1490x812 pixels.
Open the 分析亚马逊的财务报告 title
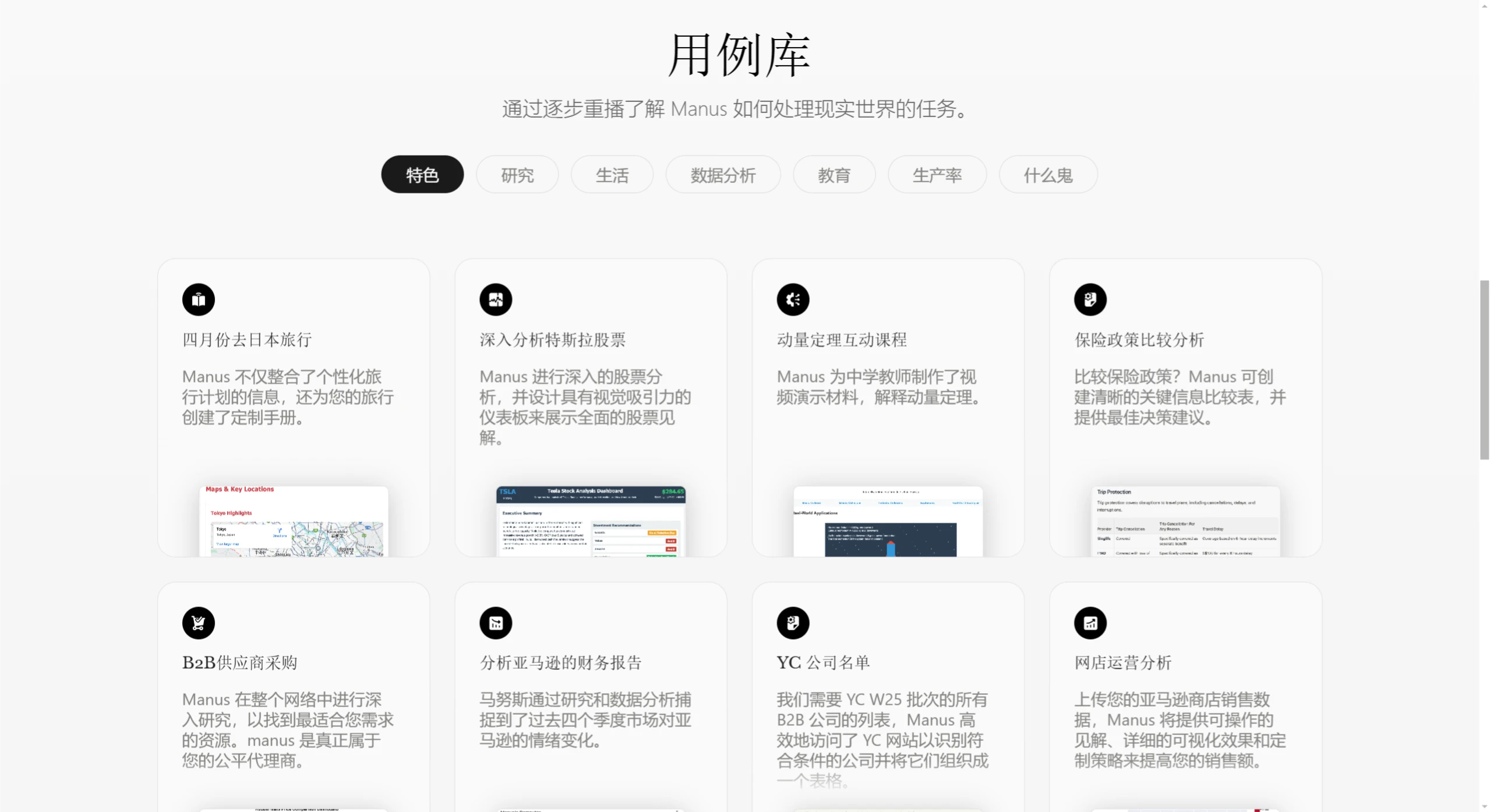pos(561,662)
